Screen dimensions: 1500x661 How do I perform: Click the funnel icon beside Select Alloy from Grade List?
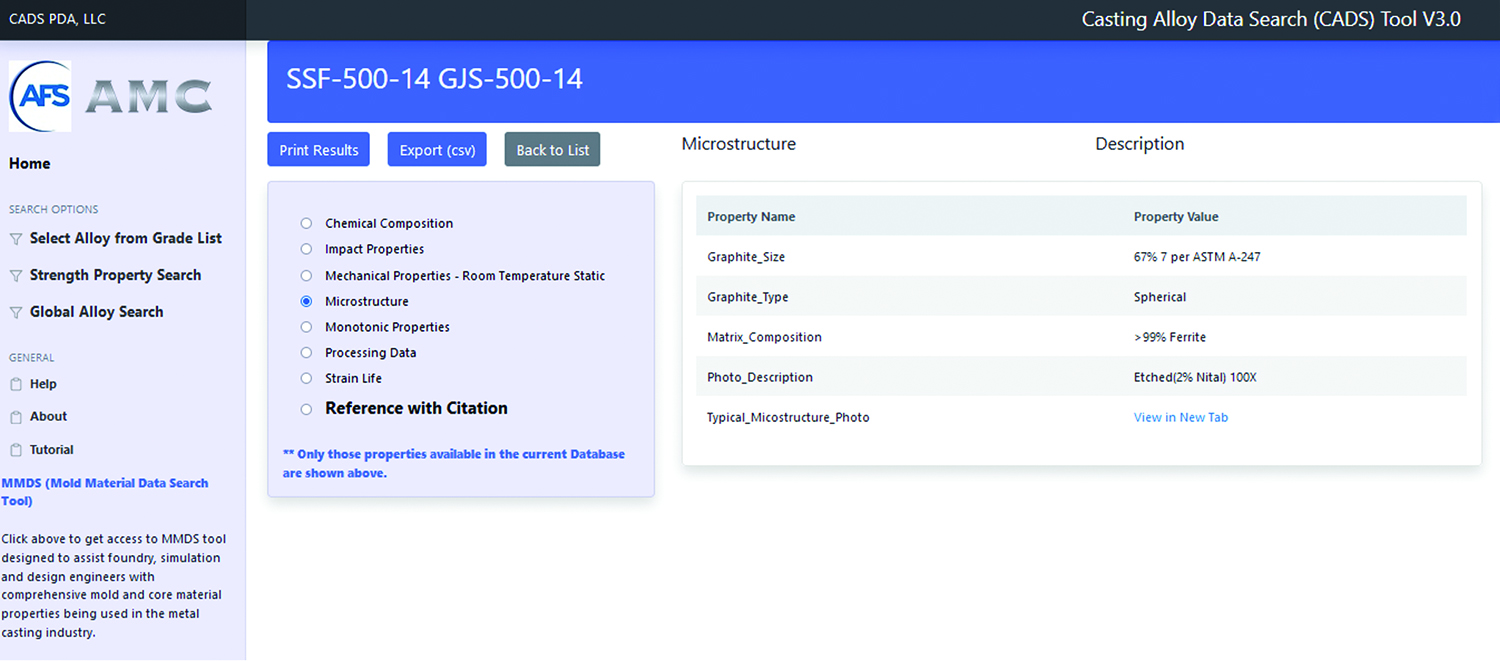(15, 239)
